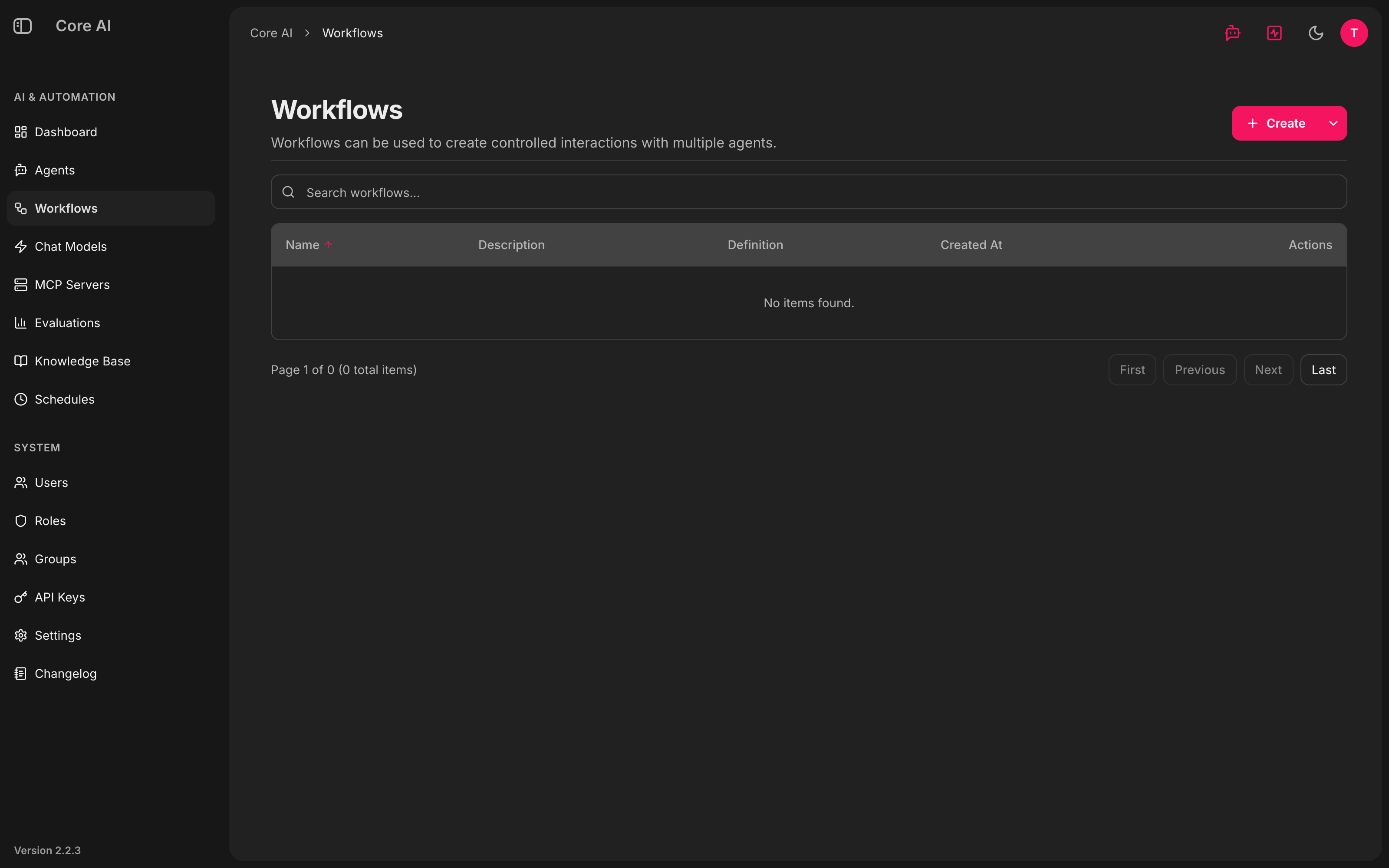Click Workflows breadcrumb item
The image size is (1389, 868).
click(352, 33)
